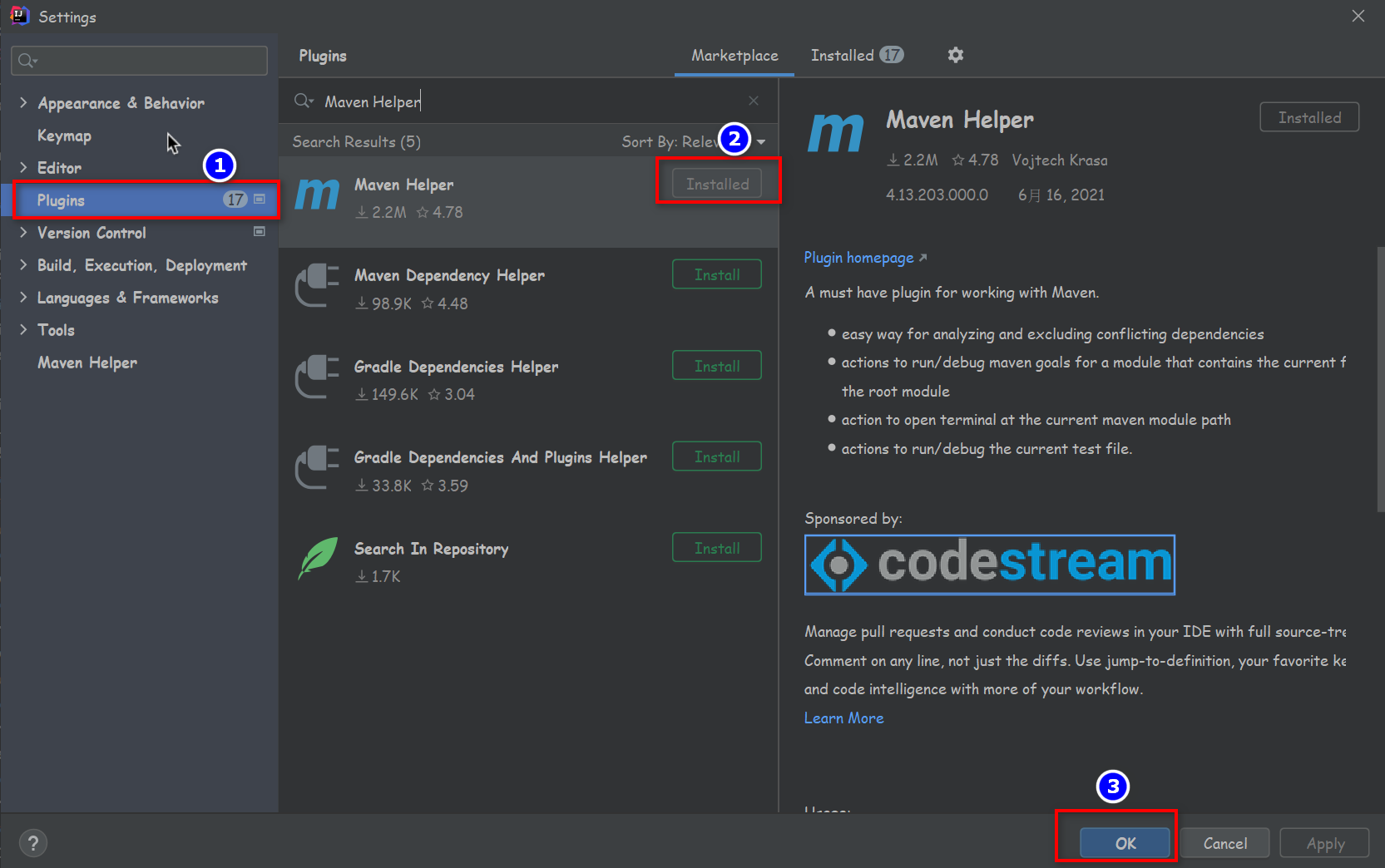Expand the Version Control section
Image resolution: width=1385 pixels, height=868 pixels.
click(x=23, y=232)
